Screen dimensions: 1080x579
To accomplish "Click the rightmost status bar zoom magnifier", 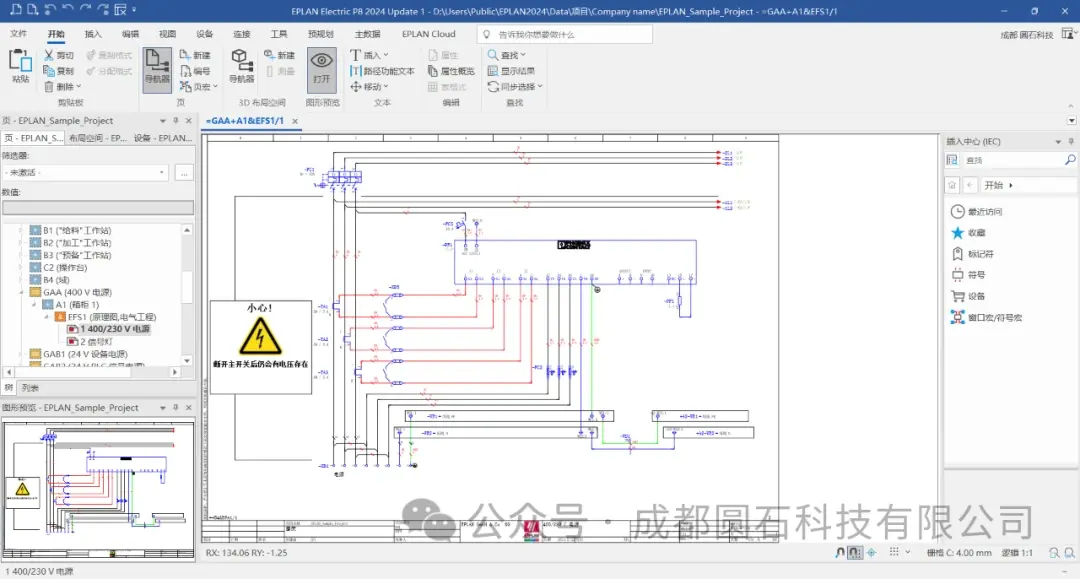I will point(1070,553).
